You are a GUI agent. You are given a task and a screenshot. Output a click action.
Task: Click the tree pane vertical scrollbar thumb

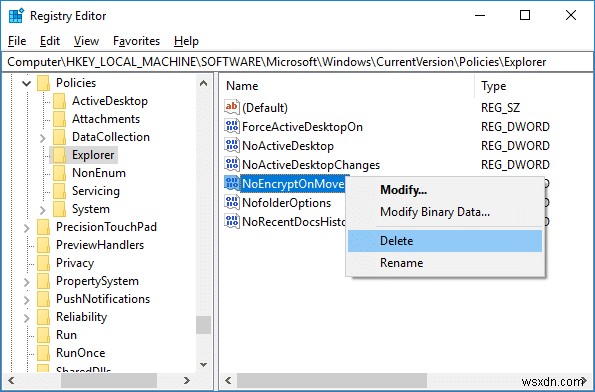coord(203,325)
